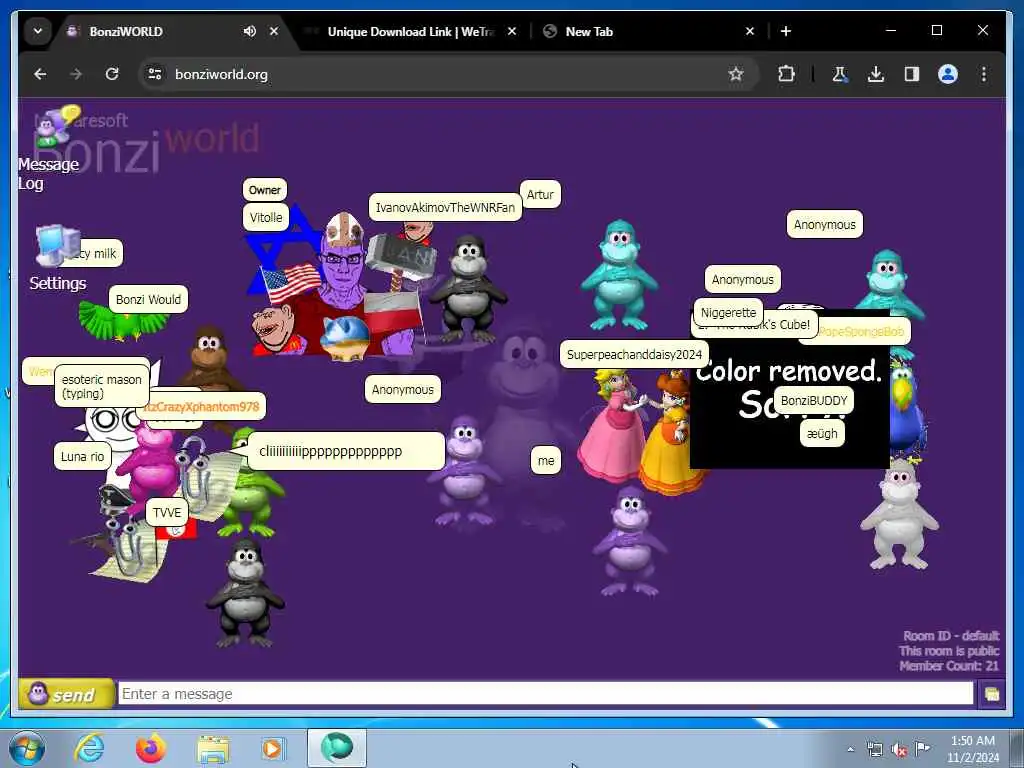Screen dimensions: 1024x768
Task: Open the Action Center flag icon
Action: 922,748
